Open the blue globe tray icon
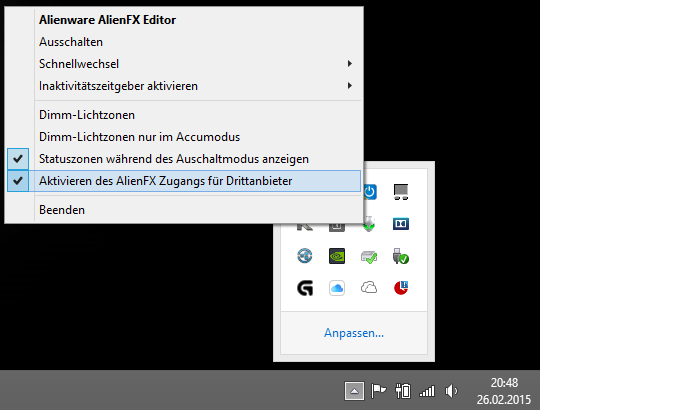 click(x=305, y=256)
